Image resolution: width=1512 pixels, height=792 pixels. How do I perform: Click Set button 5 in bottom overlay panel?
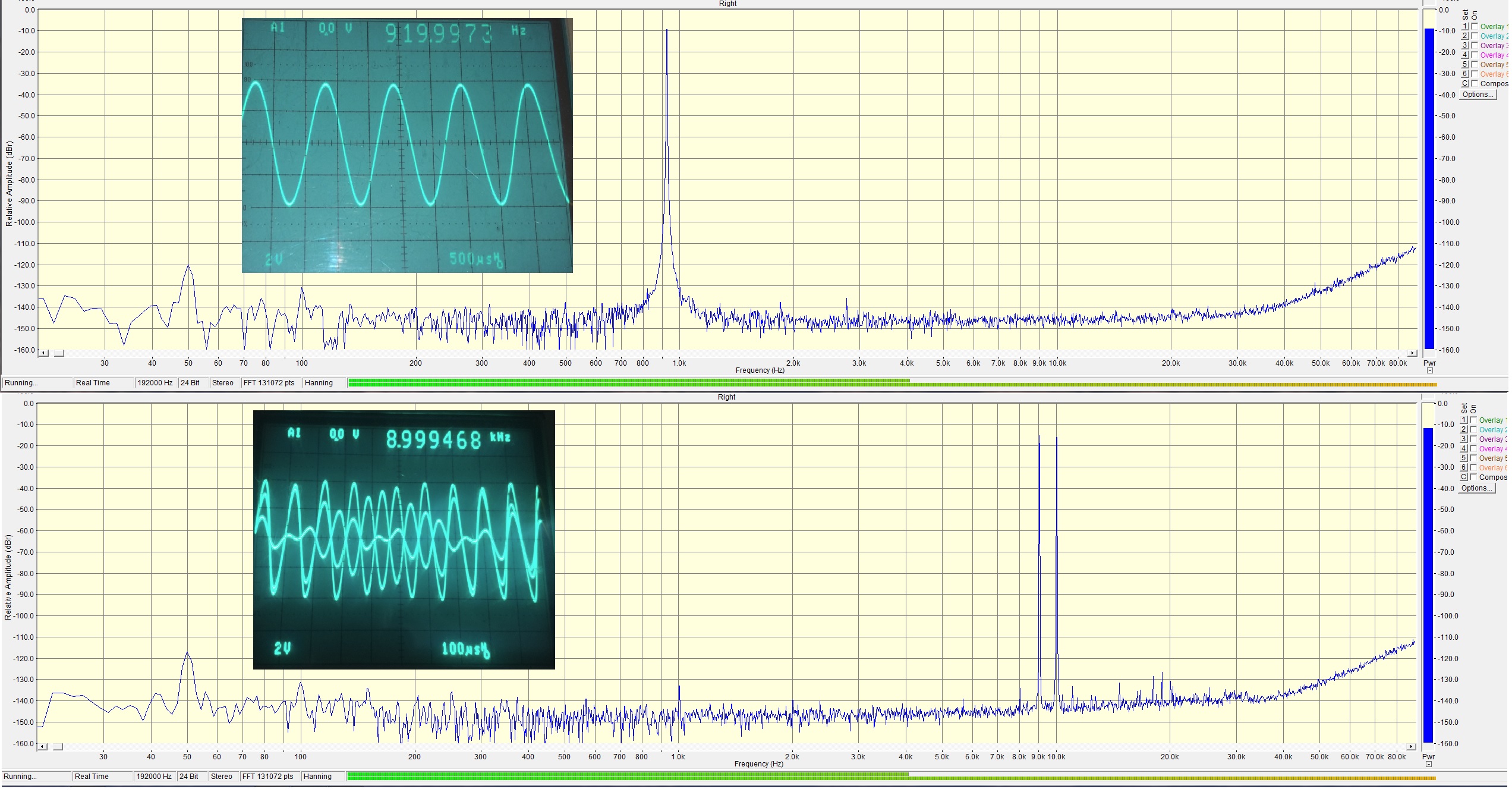1464,458
